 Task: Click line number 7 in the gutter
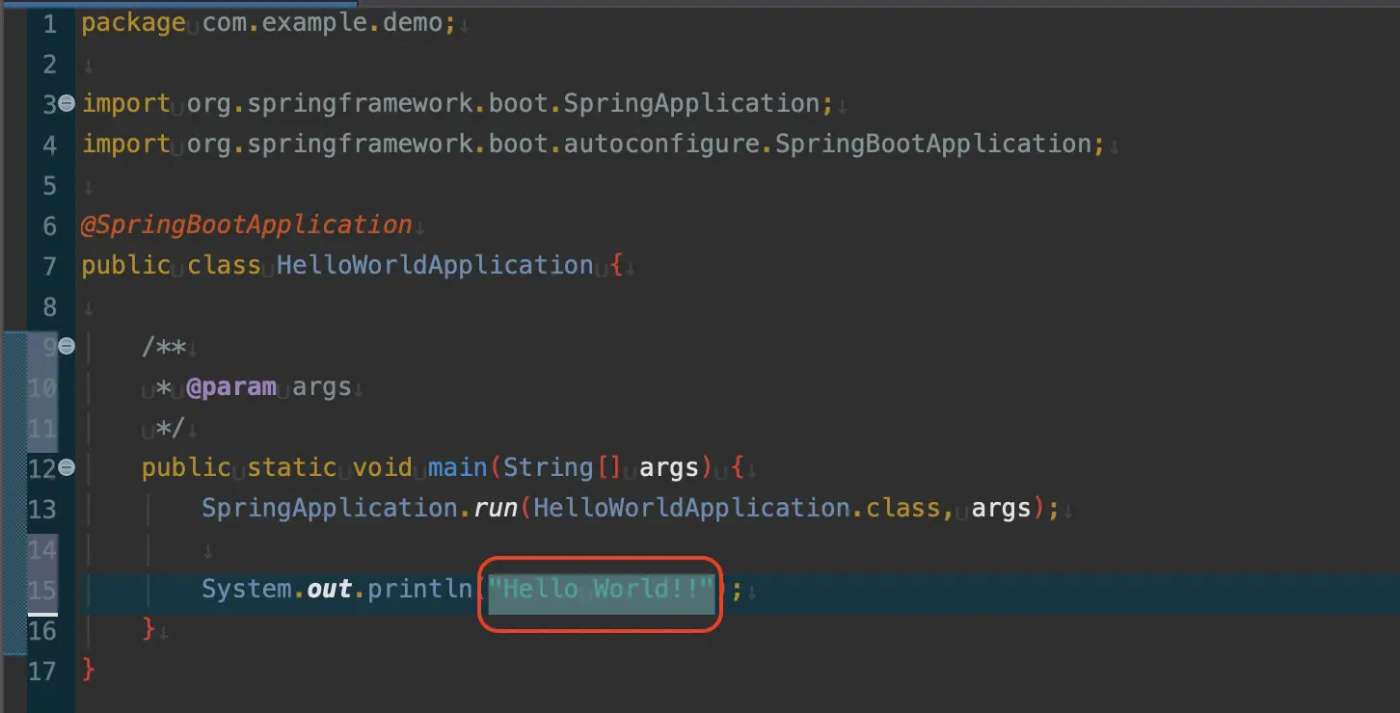49,266
